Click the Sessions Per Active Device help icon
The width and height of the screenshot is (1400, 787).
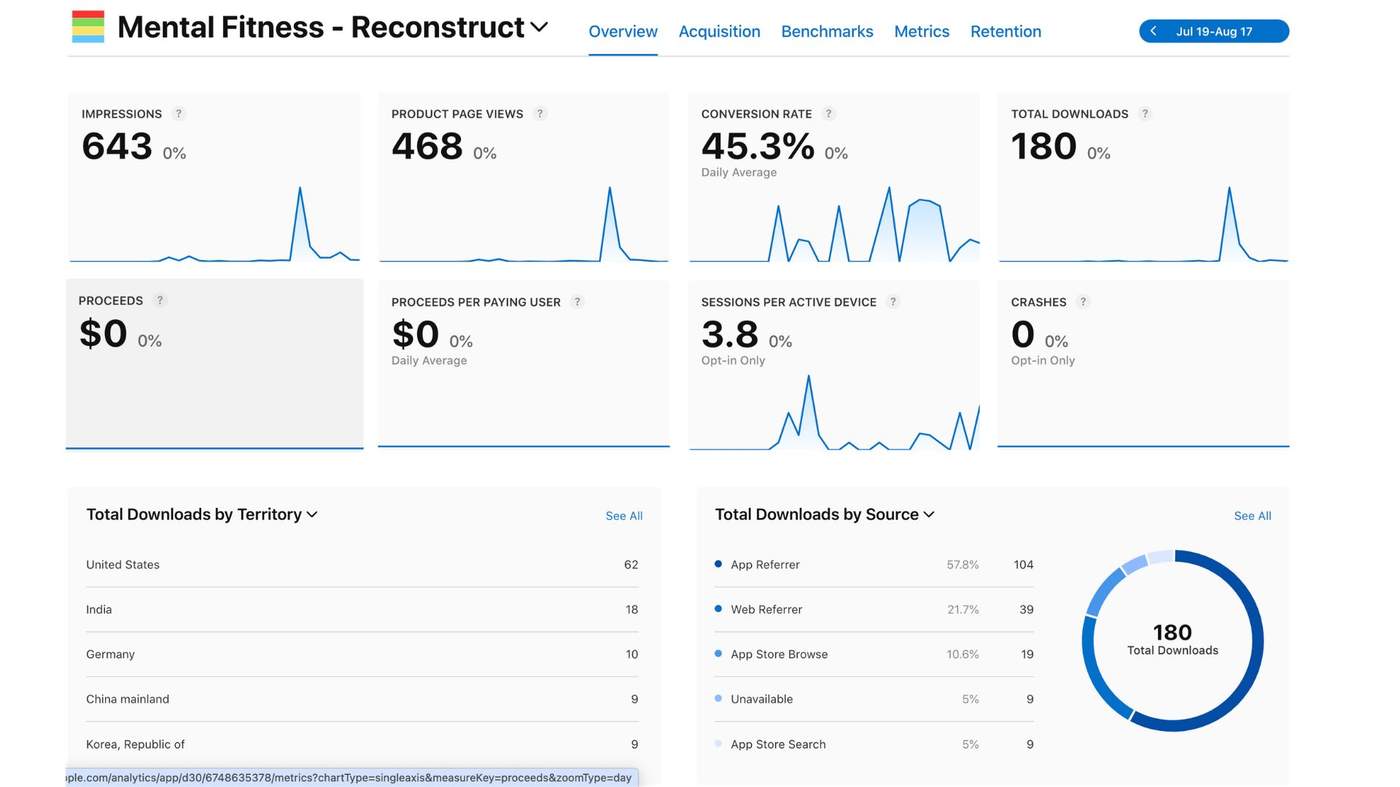pos(893,302)
